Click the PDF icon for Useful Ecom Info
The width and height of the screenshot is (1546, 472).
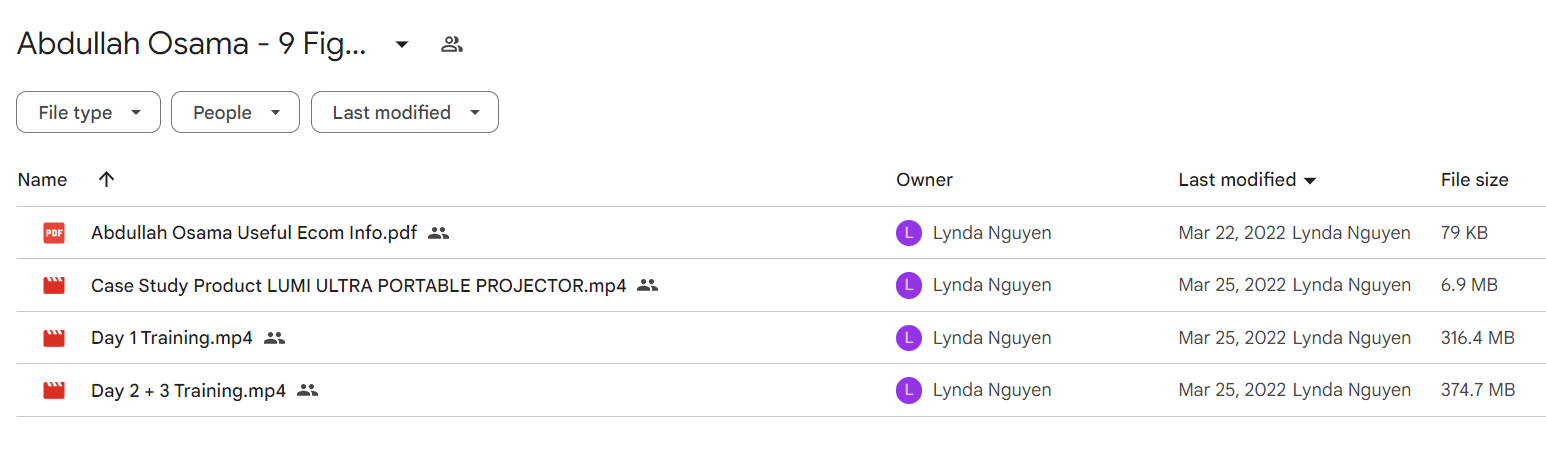pyautogui.click(x=54, y=233)
